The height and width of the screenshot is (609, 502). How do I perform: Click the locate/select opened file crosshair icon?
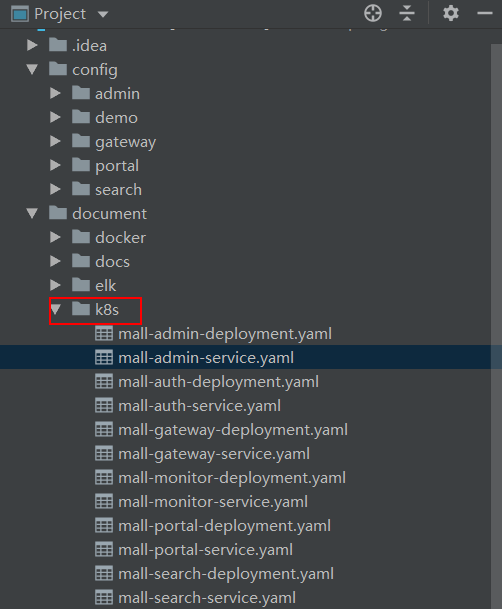point(373,14)
